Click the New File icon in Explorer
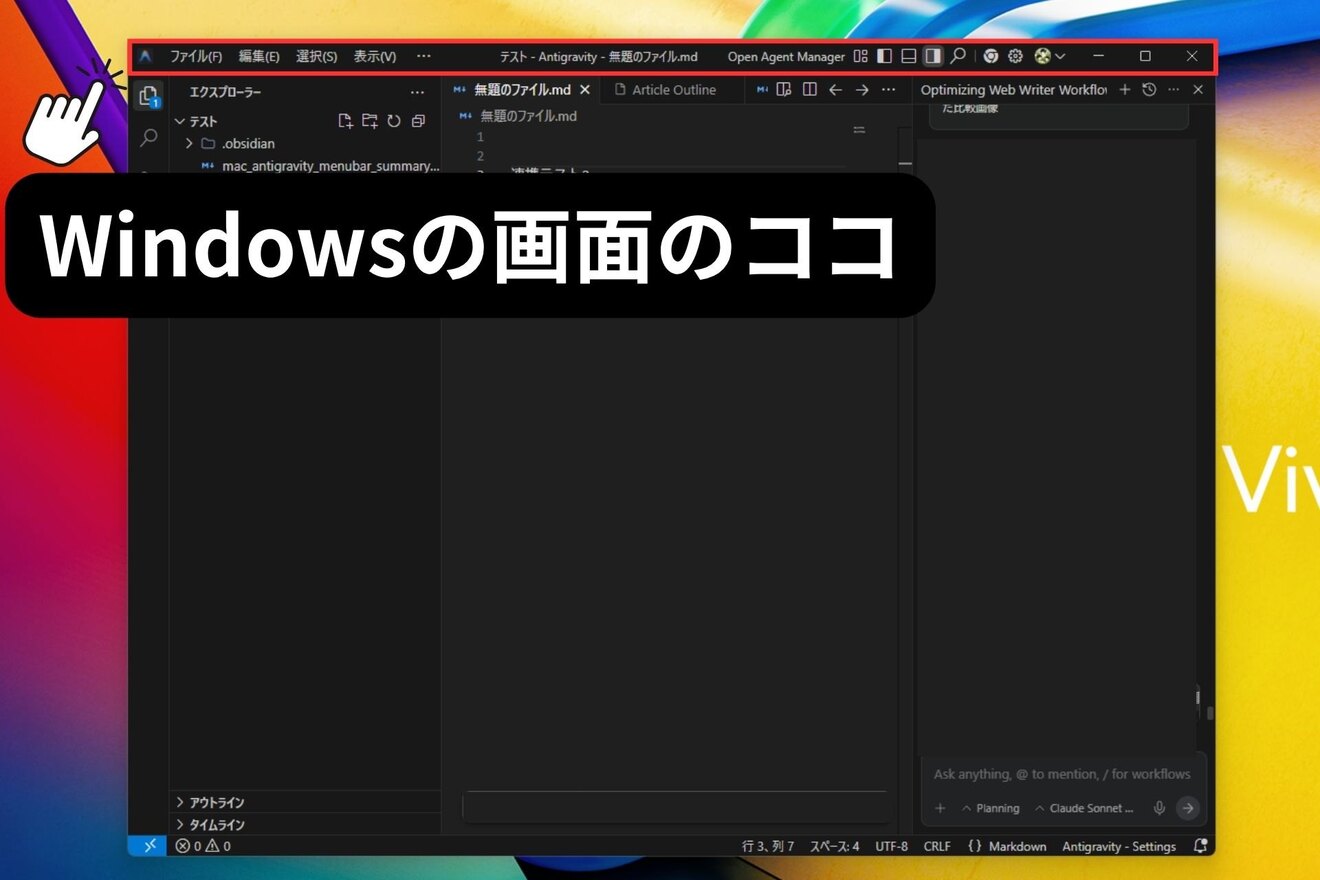The width and height of the screenshot is (1320, 880). point(345,121)
